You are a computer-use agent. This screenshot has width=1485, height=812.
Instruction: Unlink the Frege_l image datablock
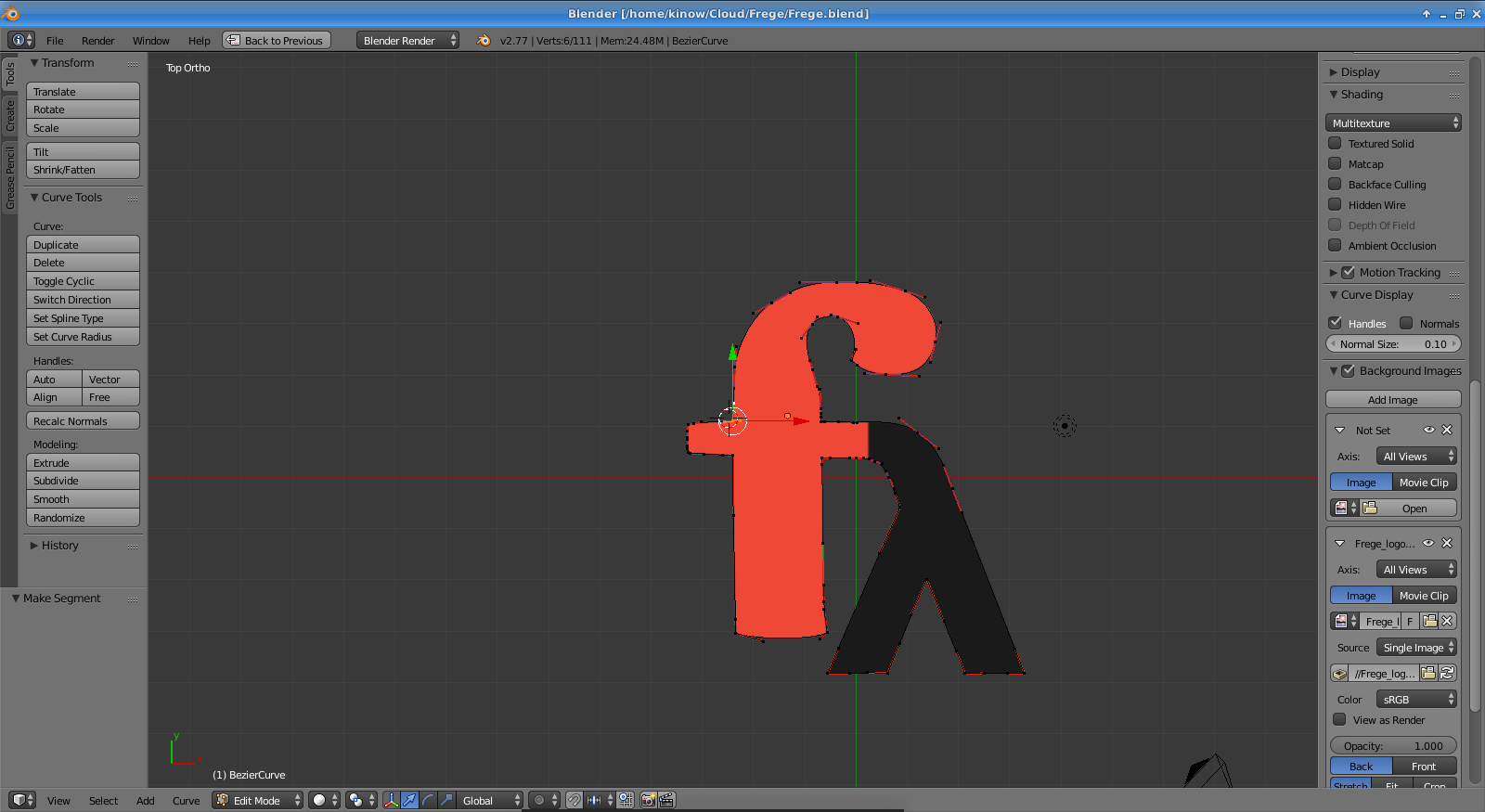coord(1448,621)
